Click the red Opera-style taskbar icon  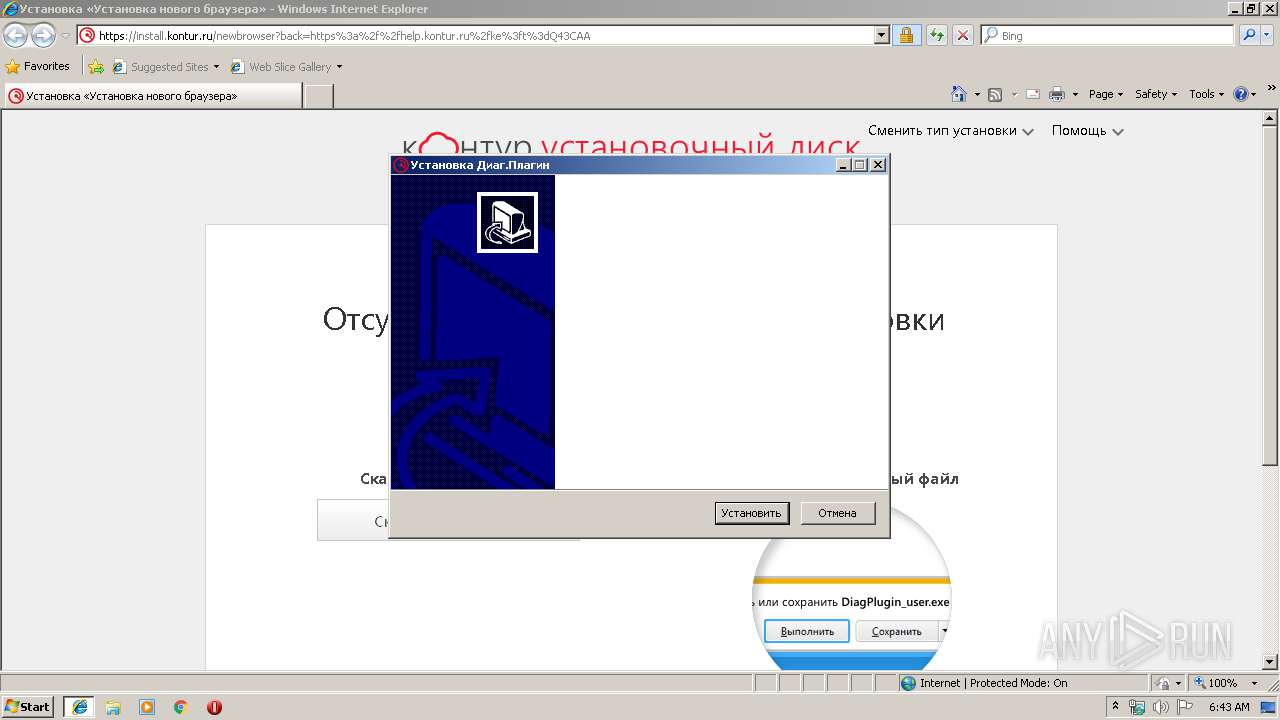coord(214,707)
